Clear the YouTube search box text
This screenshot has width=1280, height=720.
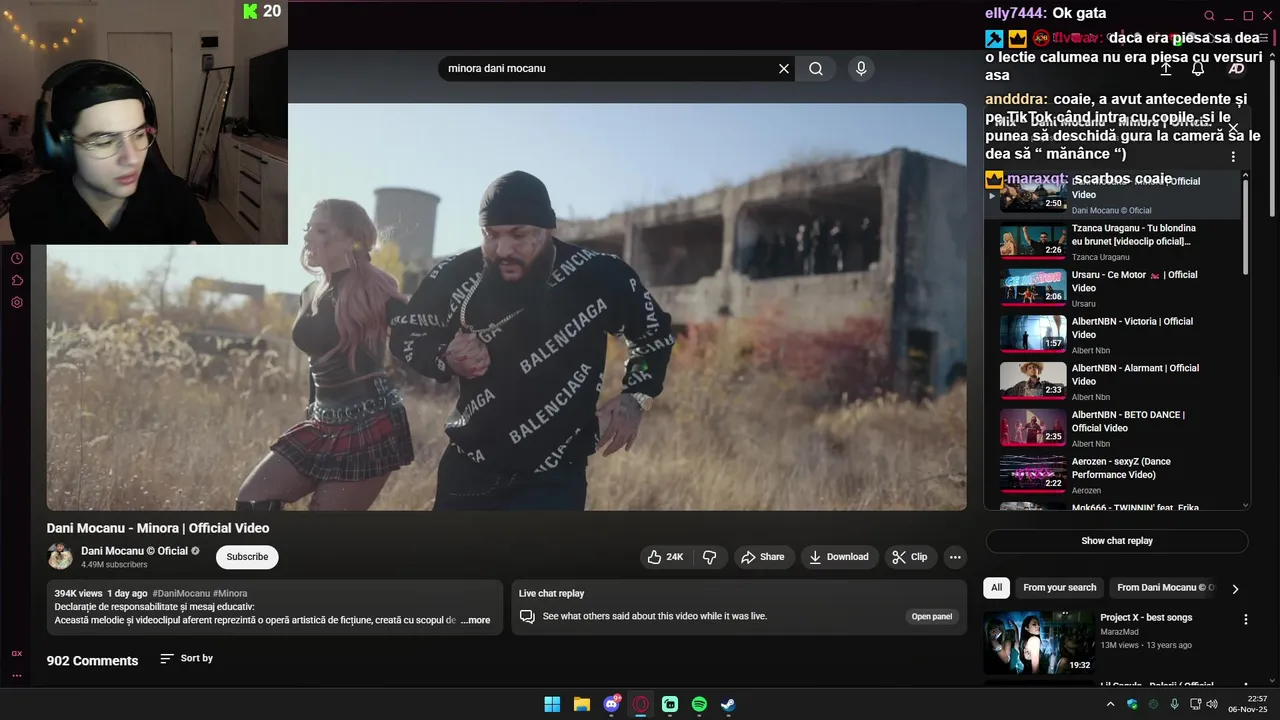point(784,69)
